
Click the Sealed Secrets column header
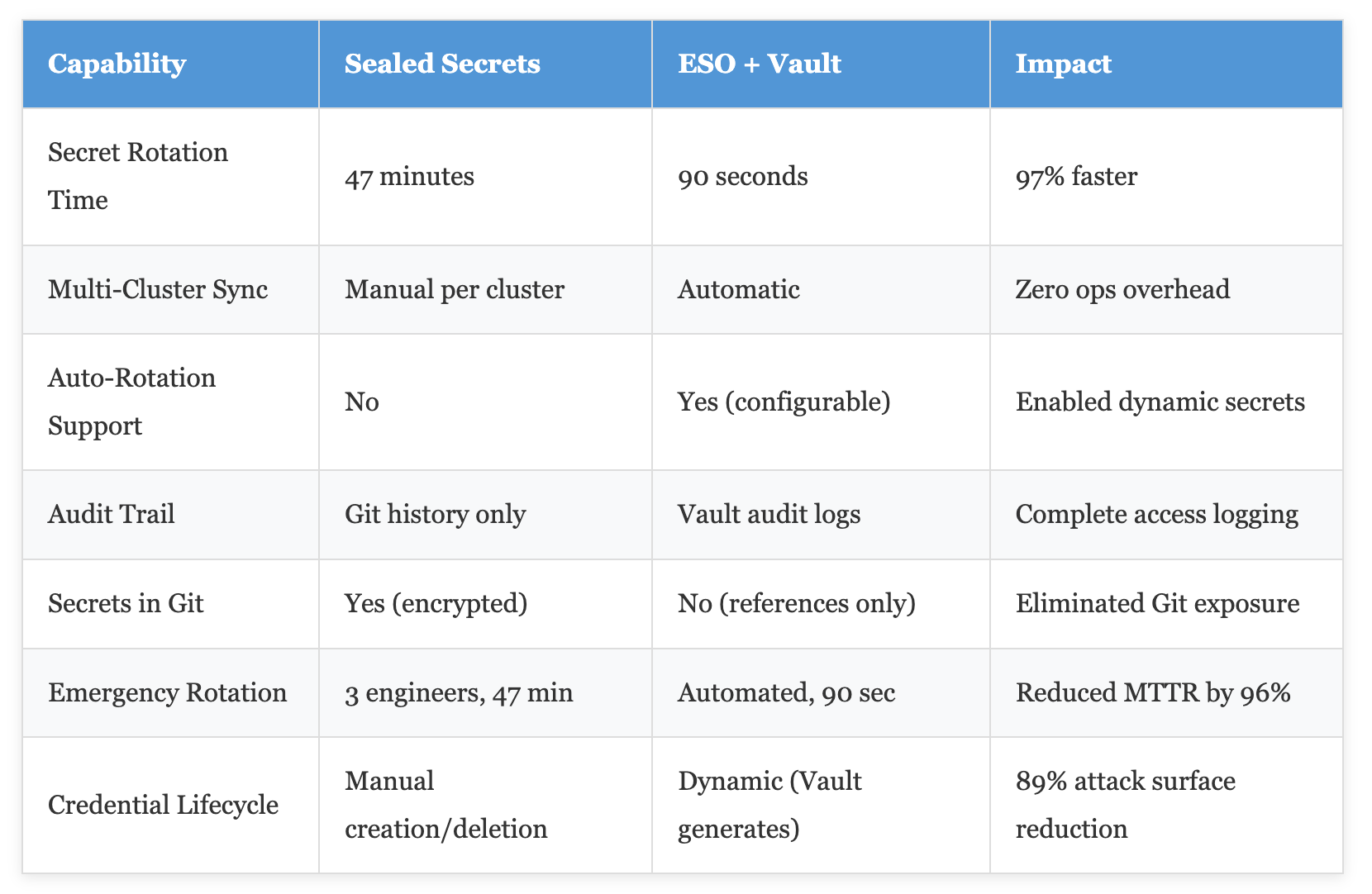[485, 64]
